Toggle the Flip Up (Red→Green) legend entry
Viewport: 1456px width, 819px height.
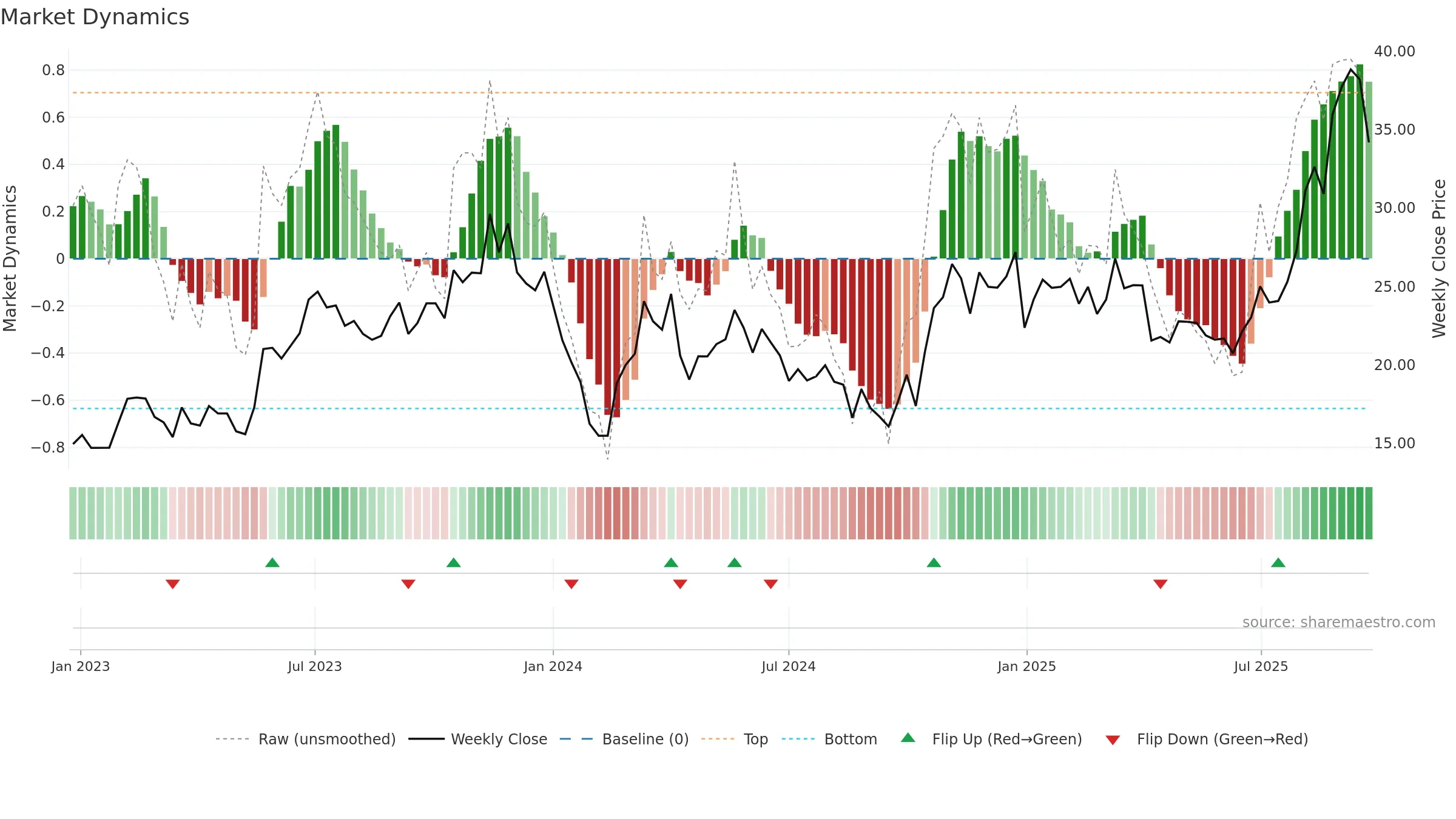click(991, 739)
